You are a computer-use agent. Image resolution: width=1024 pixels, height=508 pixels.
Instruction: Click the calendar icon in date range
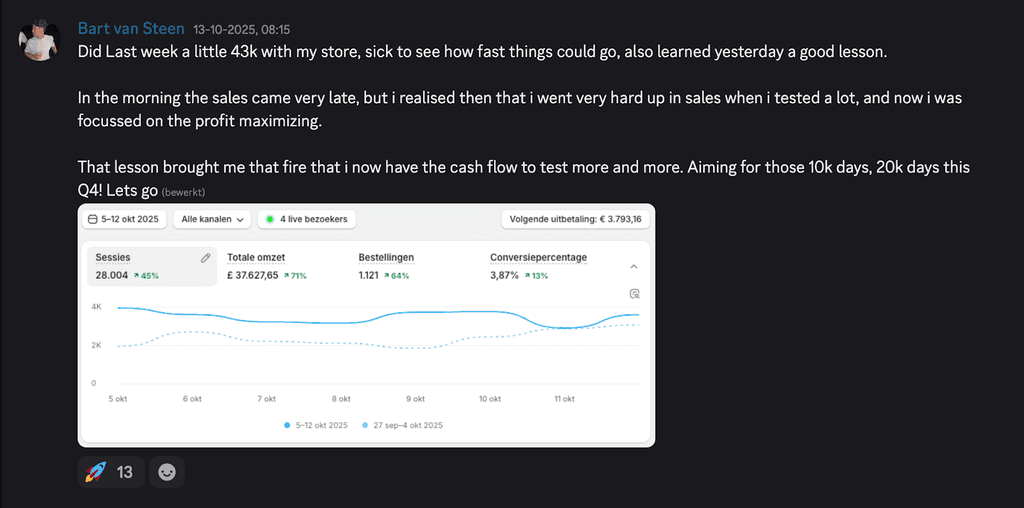pos(93,219)
